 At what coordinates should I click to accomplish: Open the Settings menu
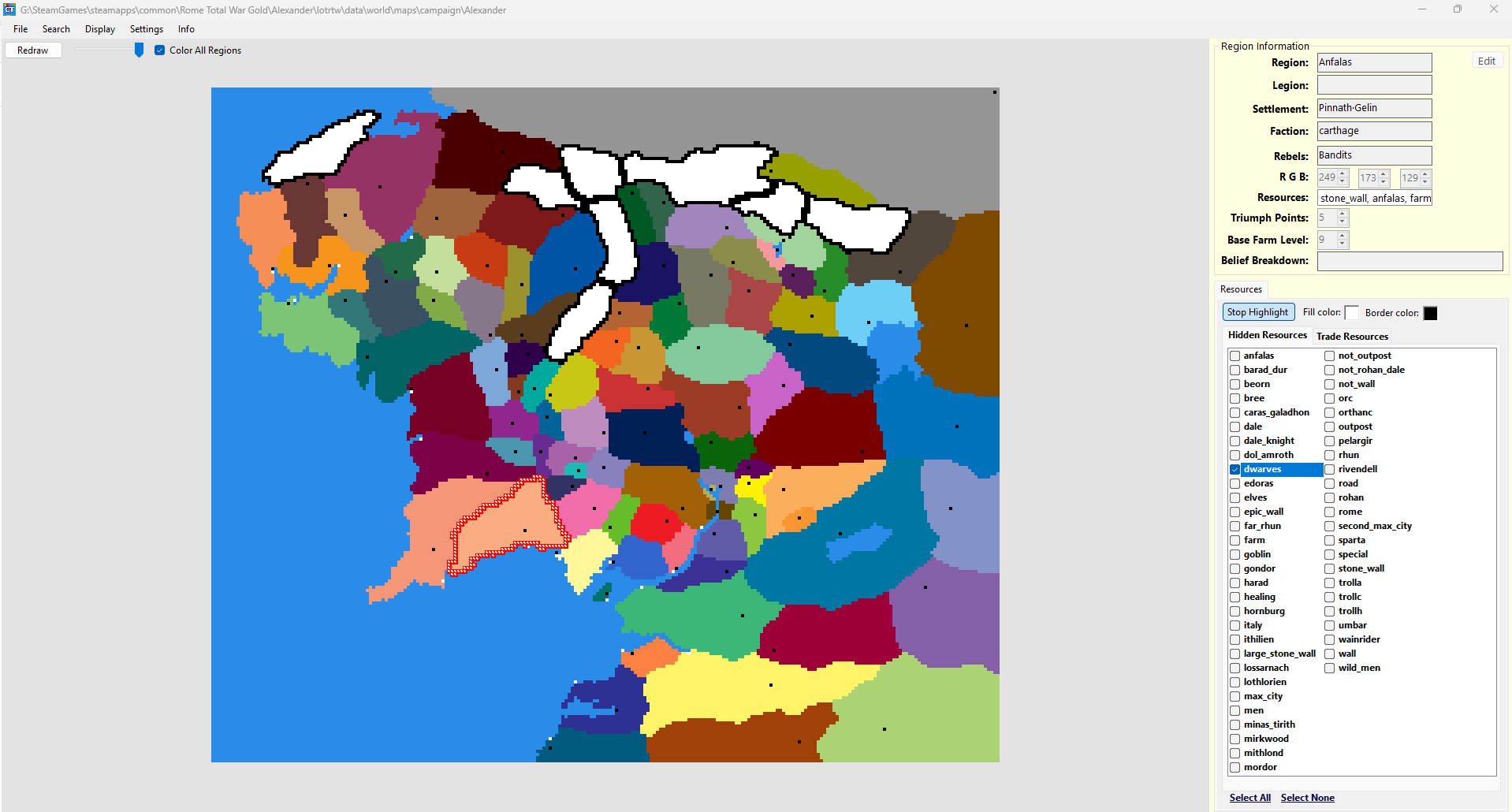coord(147,29)
